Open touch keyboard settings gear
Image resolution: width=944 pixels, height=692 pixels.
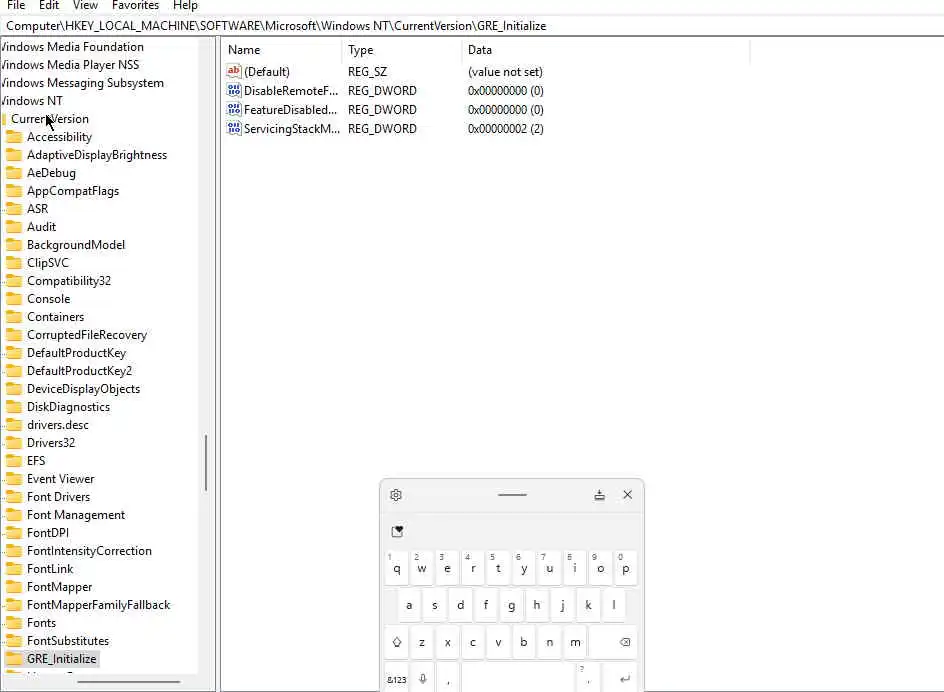click(x=396, y=495)
